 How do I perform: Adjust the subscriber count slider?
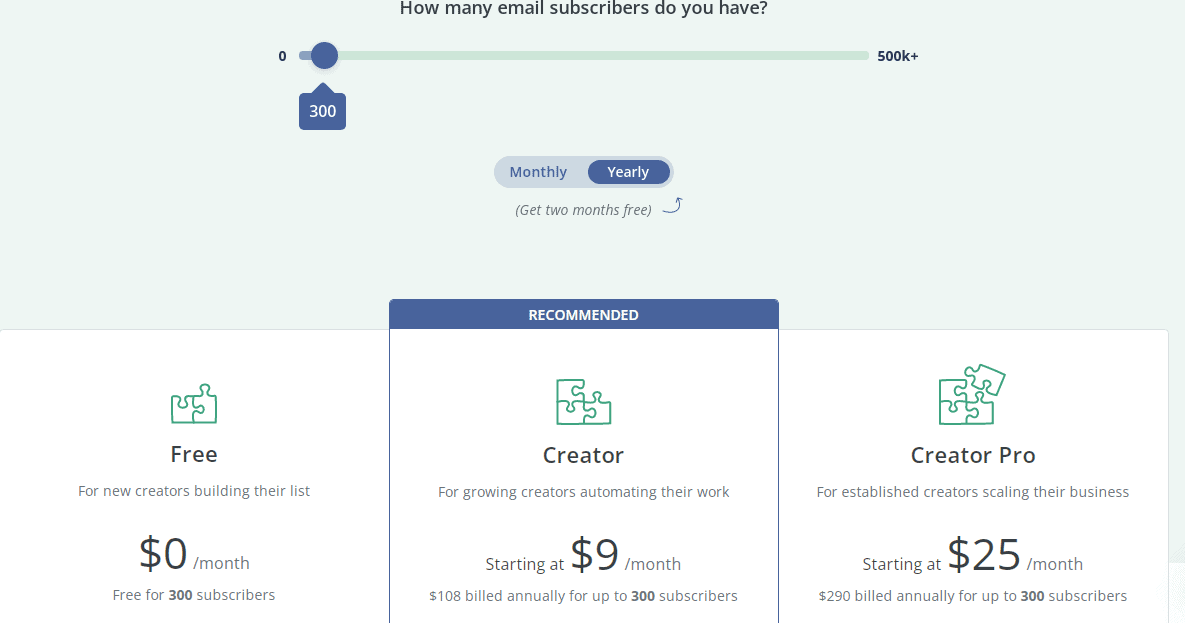[x=580, y=55]
